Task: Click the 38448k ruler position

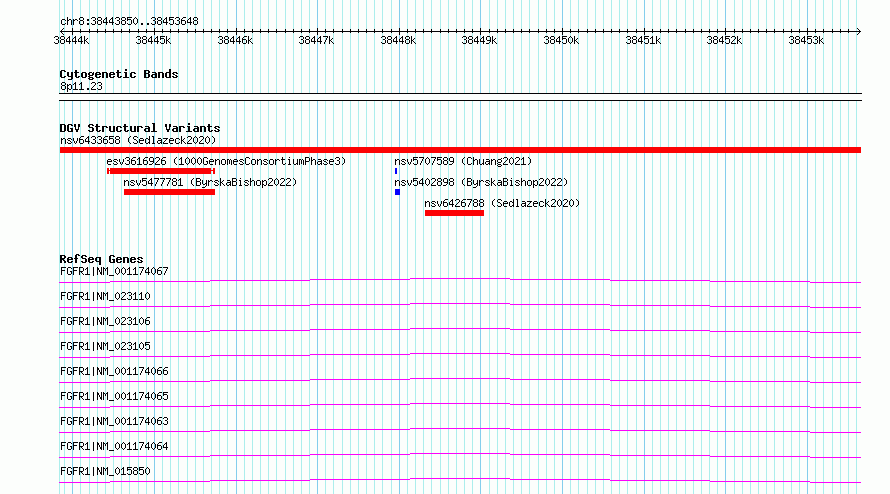Action: tap(398, 40)
